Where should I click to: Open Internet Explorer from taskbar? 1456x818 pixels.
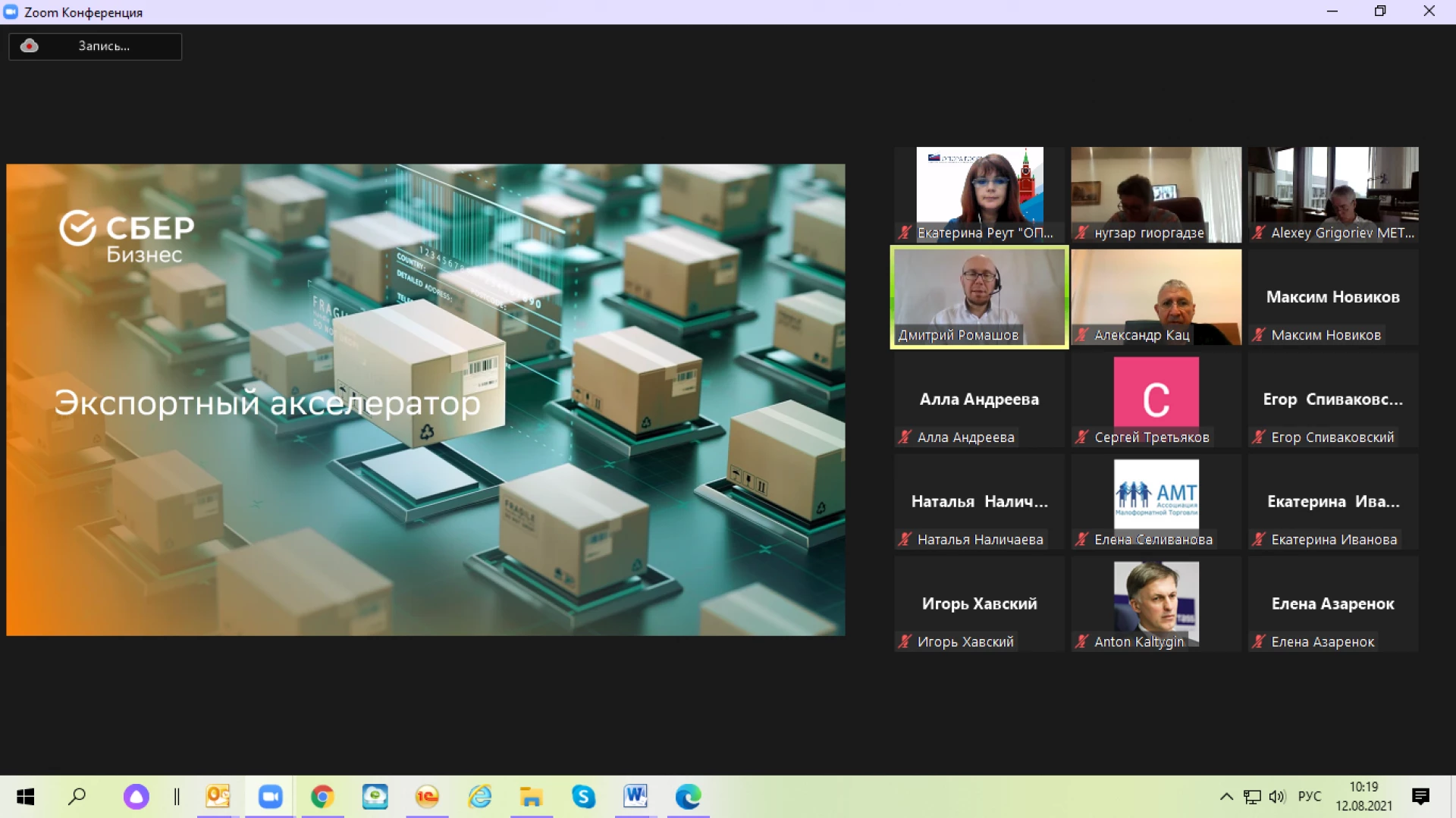point(479,797)
